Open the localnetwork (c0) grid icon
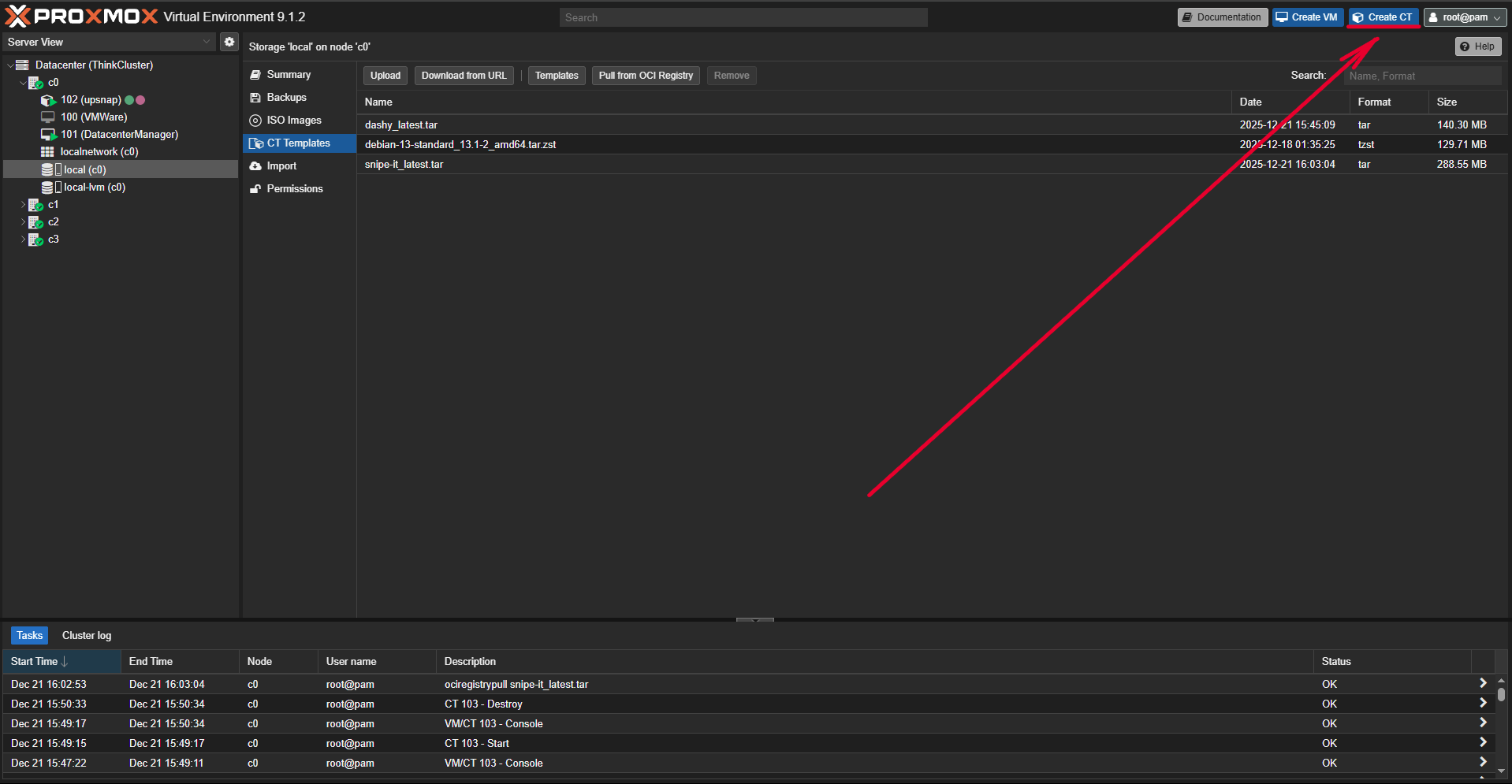This screenshot has width=1512, height=784. pos(47,152)
